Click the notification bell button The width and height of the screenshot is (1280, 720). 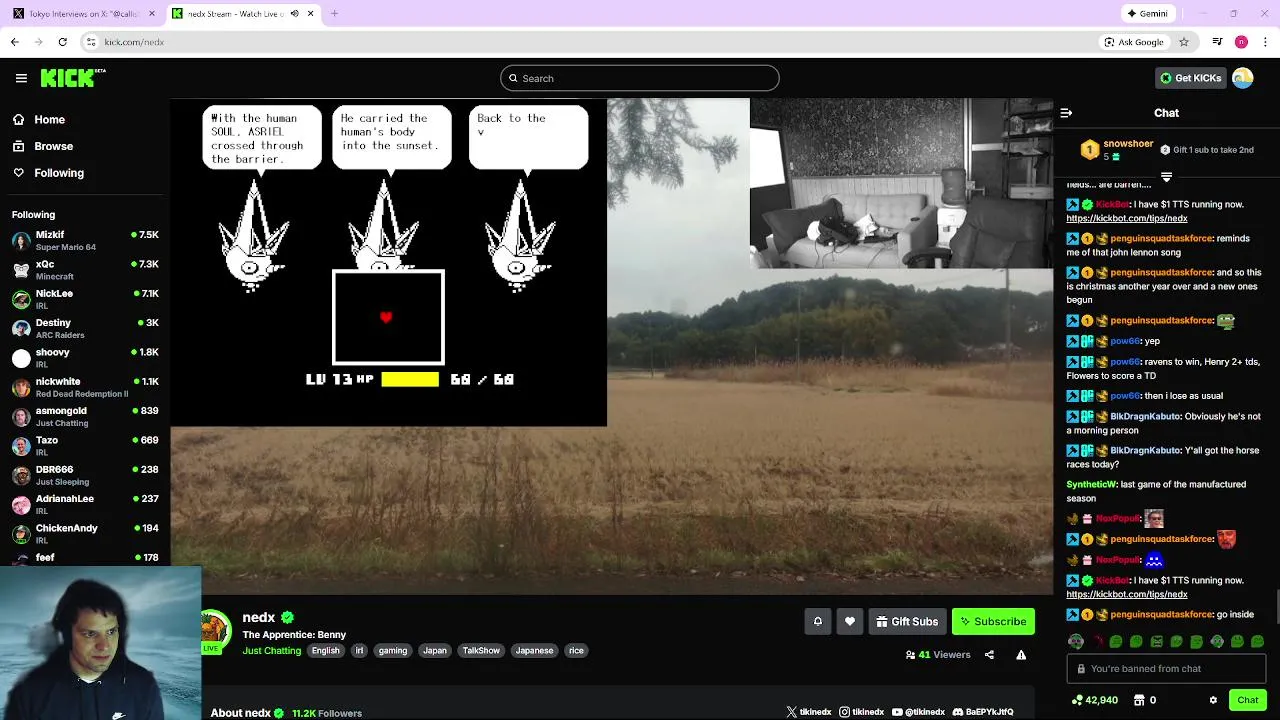tap(818, 621)
